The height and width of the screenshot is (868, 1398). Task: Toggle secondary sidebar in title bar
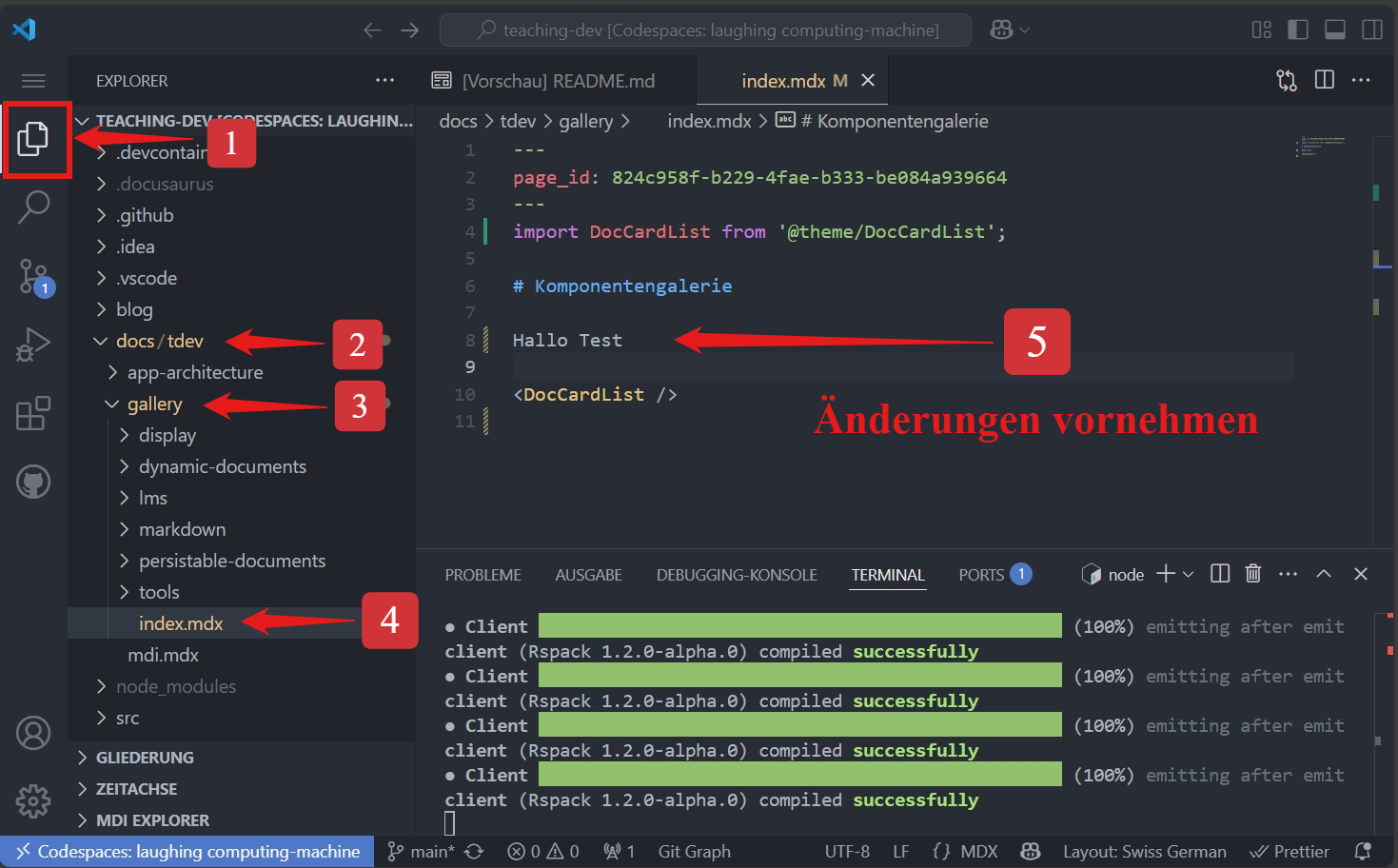pyautogui.click(x=1371, y=30)
